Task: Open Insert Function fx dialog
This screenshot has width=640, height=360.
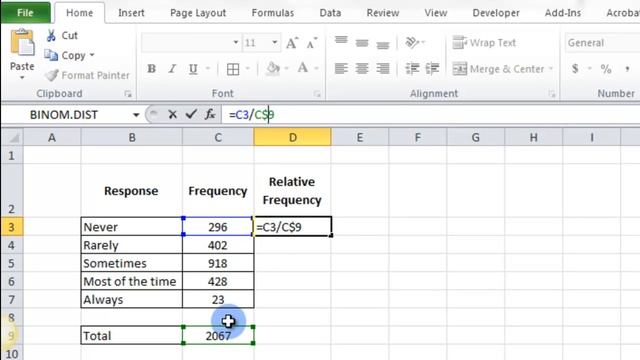Action: [210, 115]
